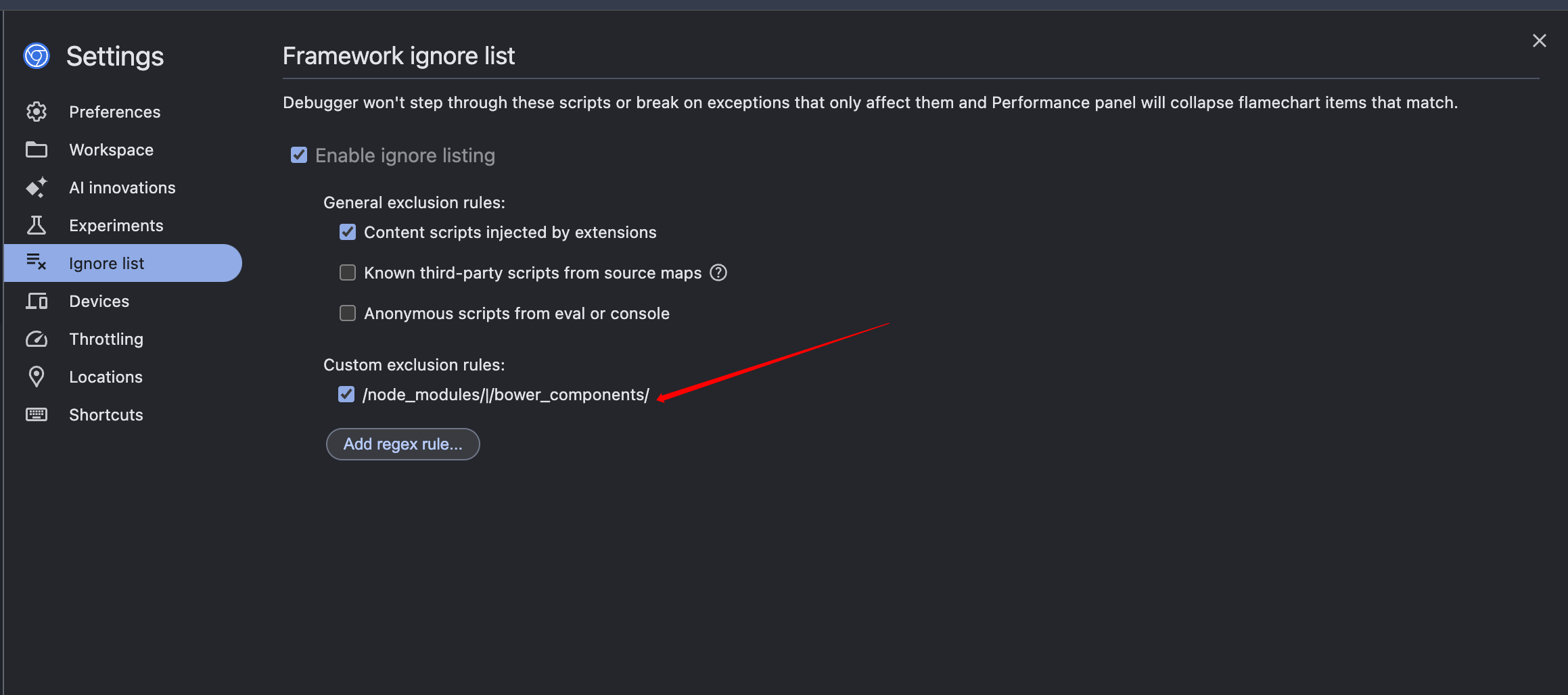Click the Shortcuts keyboard icon

coord(37,414)
